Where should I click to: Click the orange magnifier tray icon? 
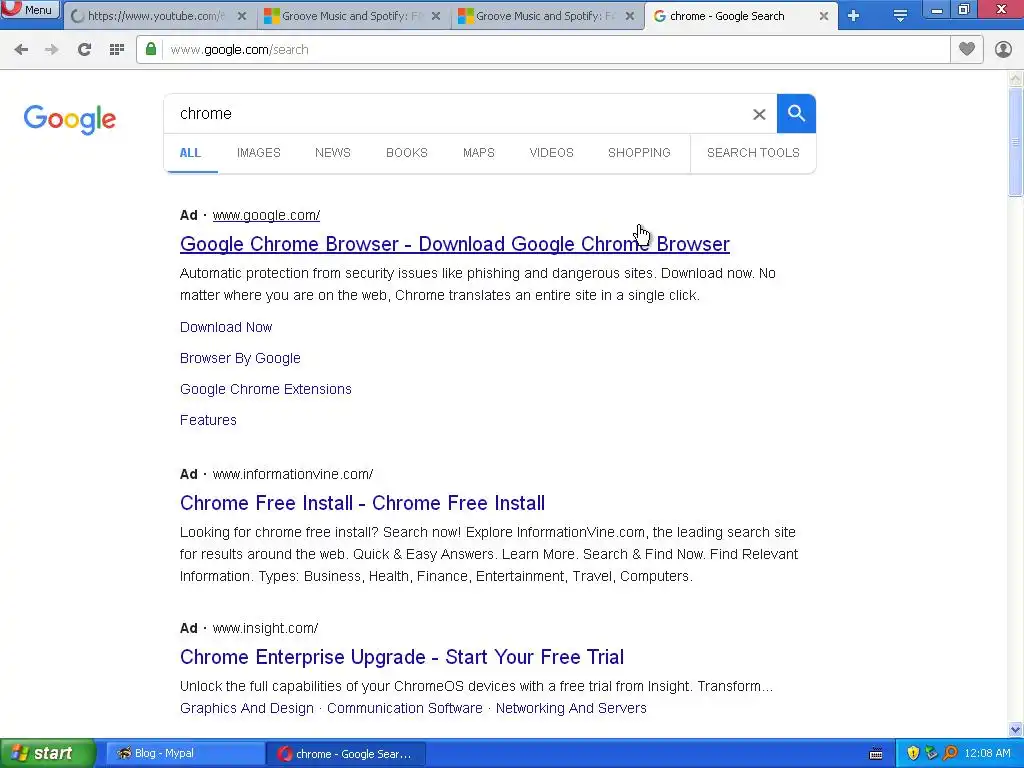[950, 754]
